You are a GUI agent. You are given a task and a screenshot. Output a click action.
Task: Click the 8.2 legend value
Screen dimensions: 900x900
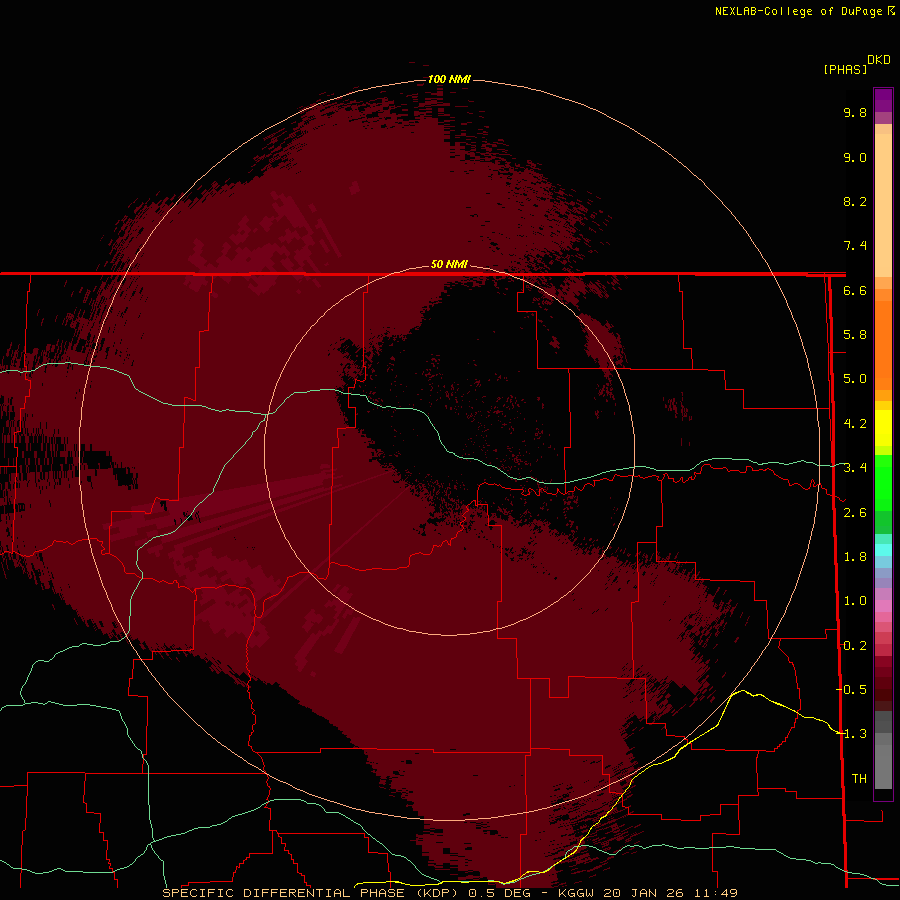(x=855, y=201)
